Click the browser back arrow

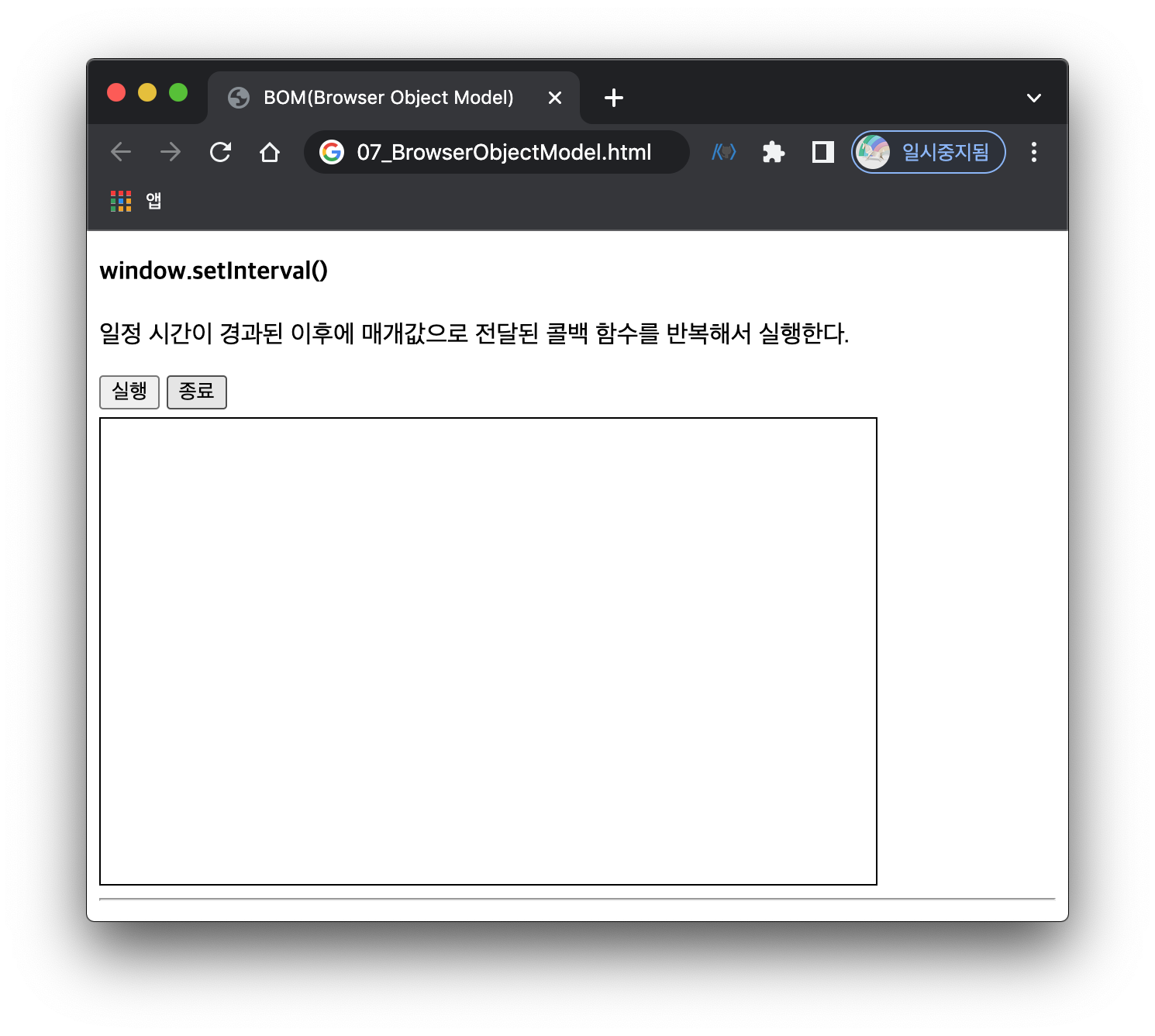pyautogui.click(x=121, y=152)
